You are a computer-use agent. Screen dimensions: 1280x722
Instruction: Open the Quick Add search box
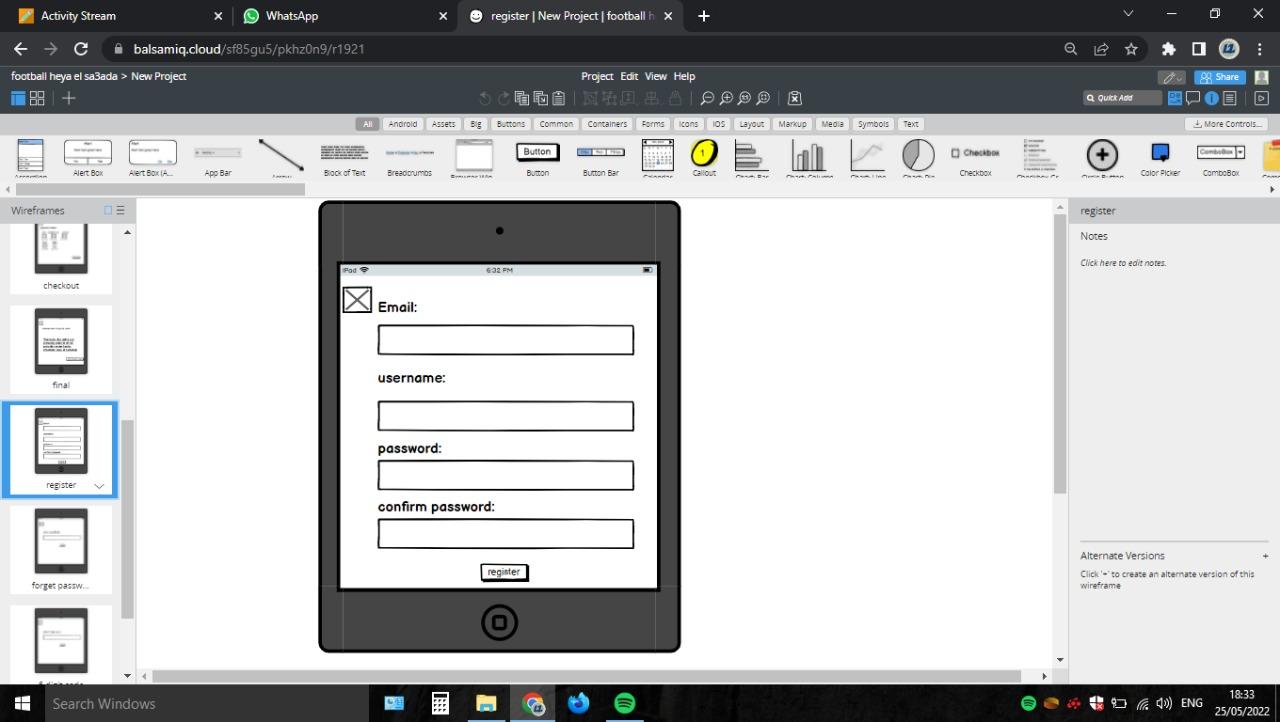pyautogui.click(x=1122, y=97)
